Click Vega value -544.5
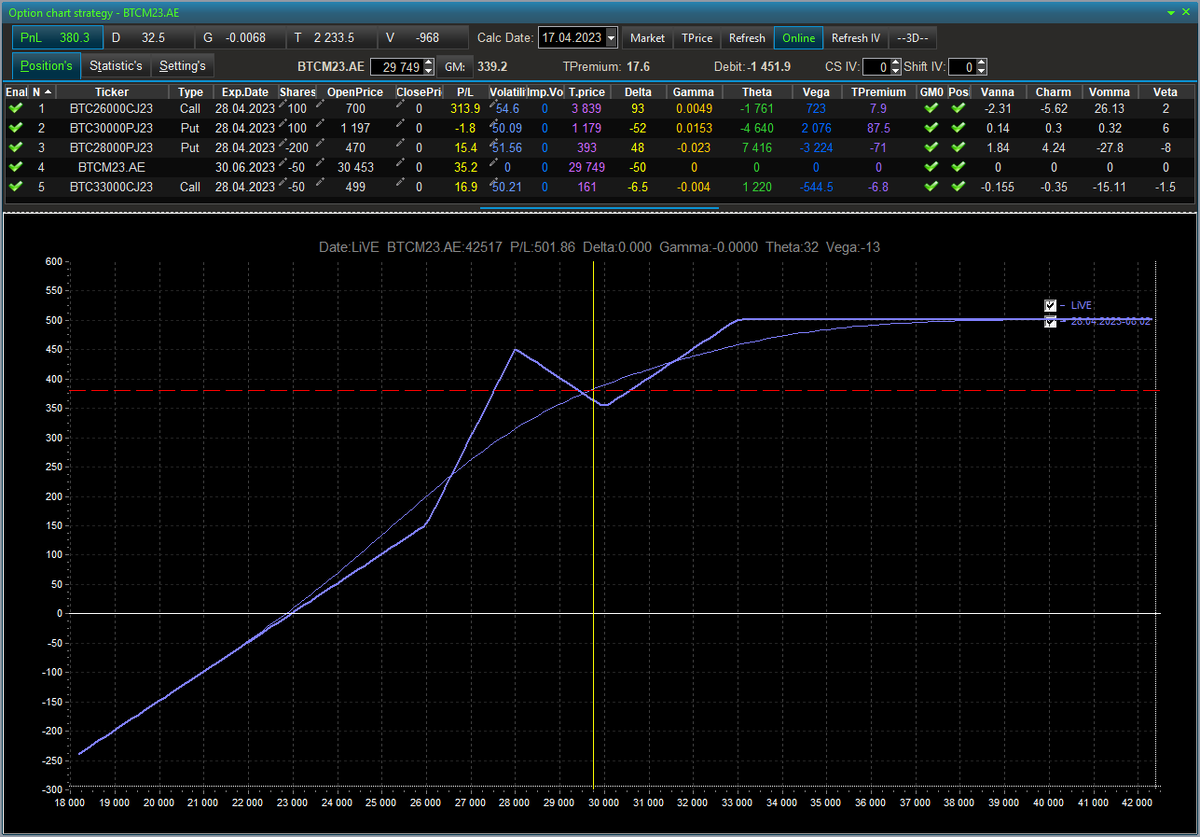Viewport: 1200px width, 837px height. click(816, 186)
